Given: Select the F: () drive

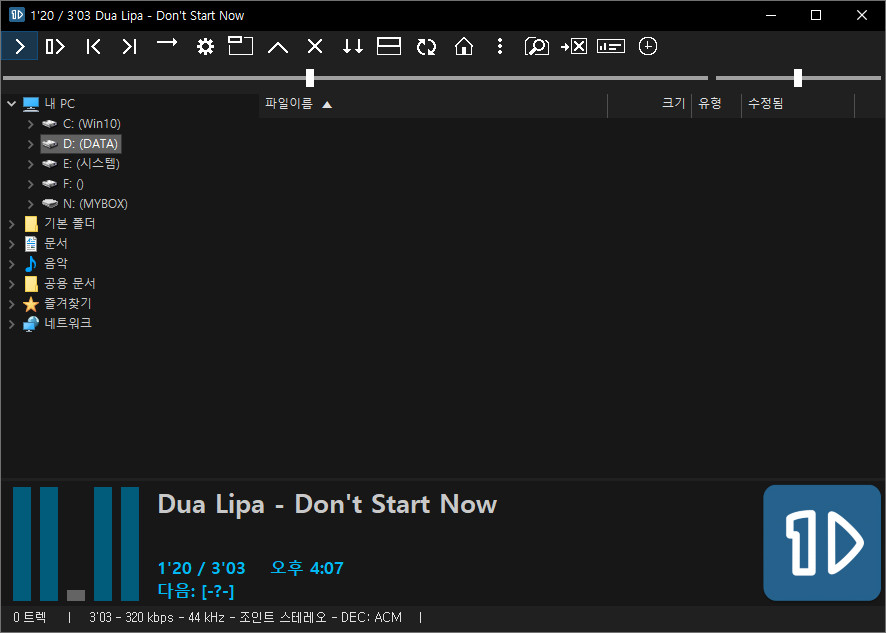Looking at the screenshot, I should [x=73, y=184].
